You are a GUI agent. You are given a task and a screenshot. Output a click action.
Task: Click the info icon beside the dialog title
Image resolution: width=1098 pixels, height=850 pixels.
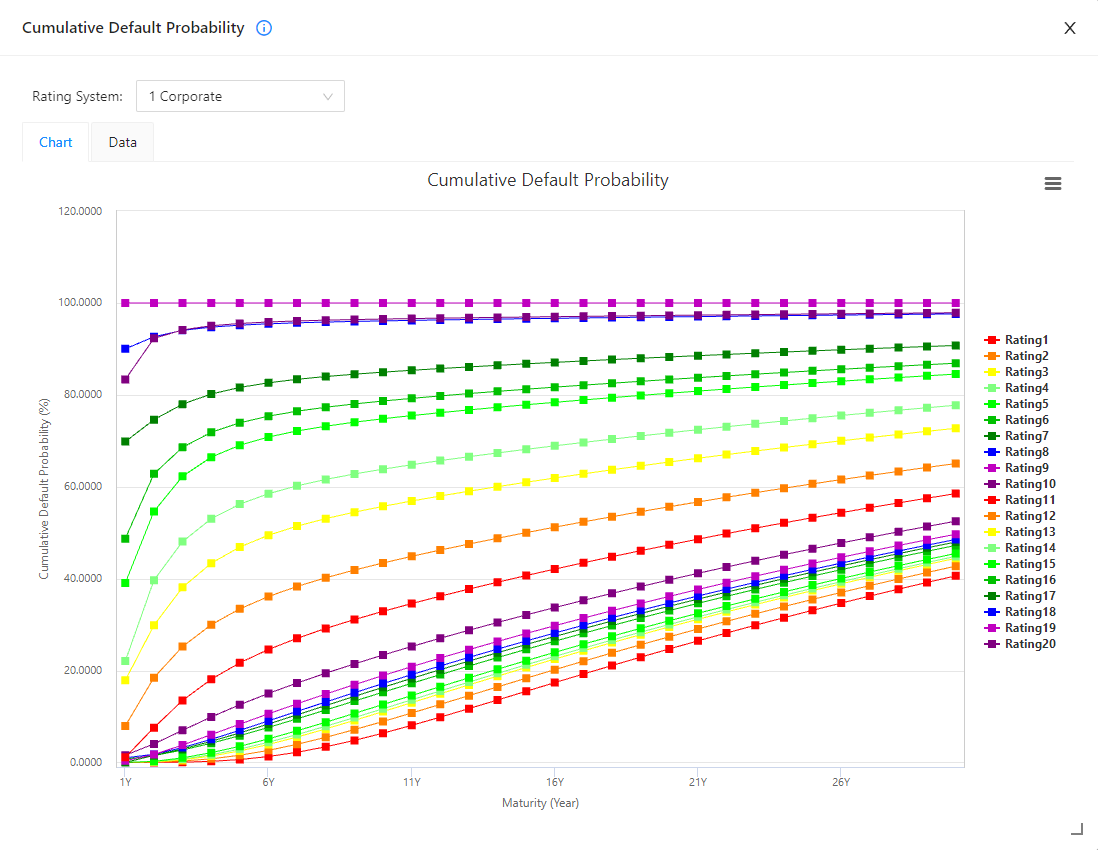coord(263,28)
